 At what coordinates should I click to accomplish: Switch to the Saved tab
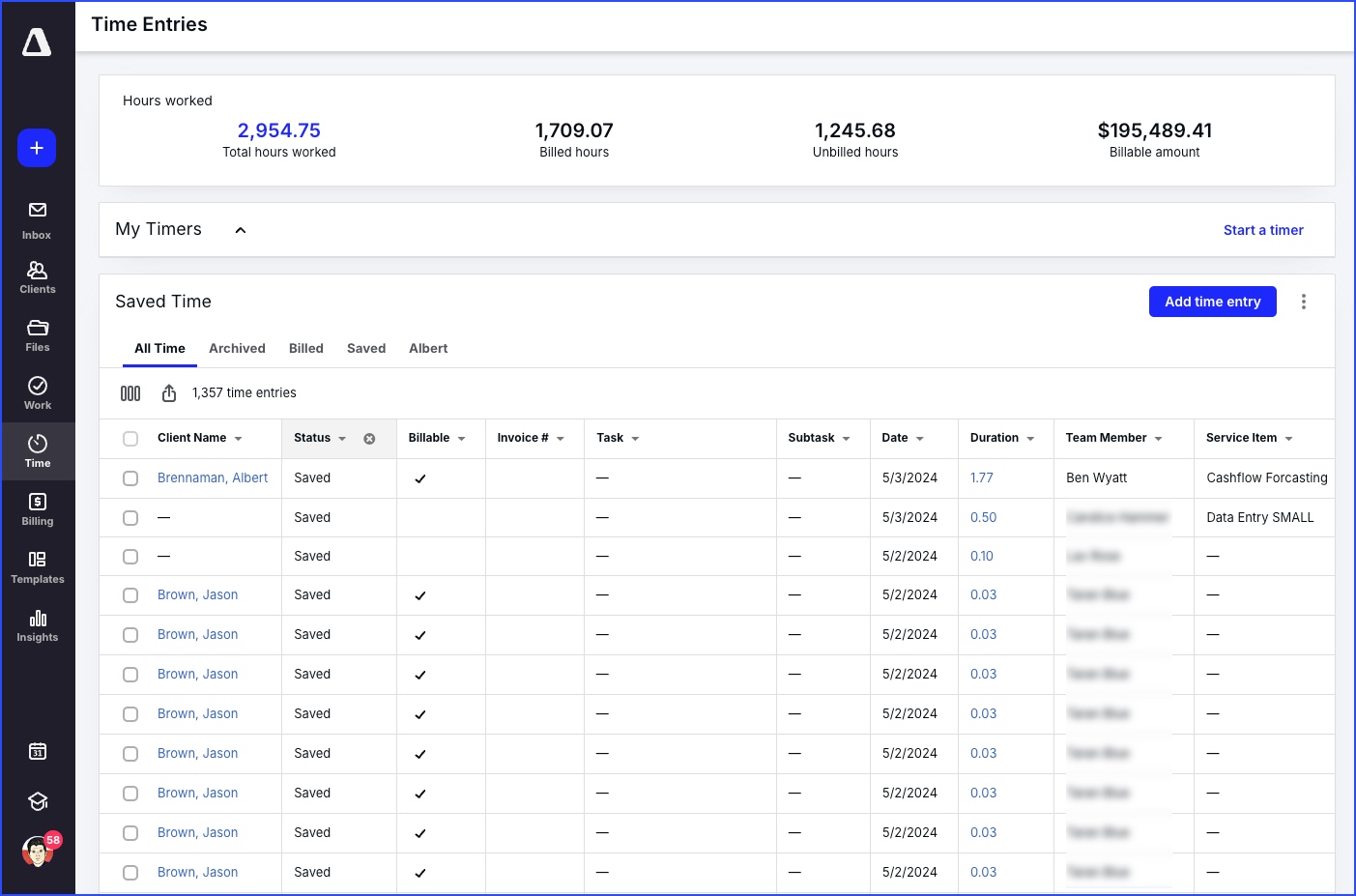tap(366, 349)
